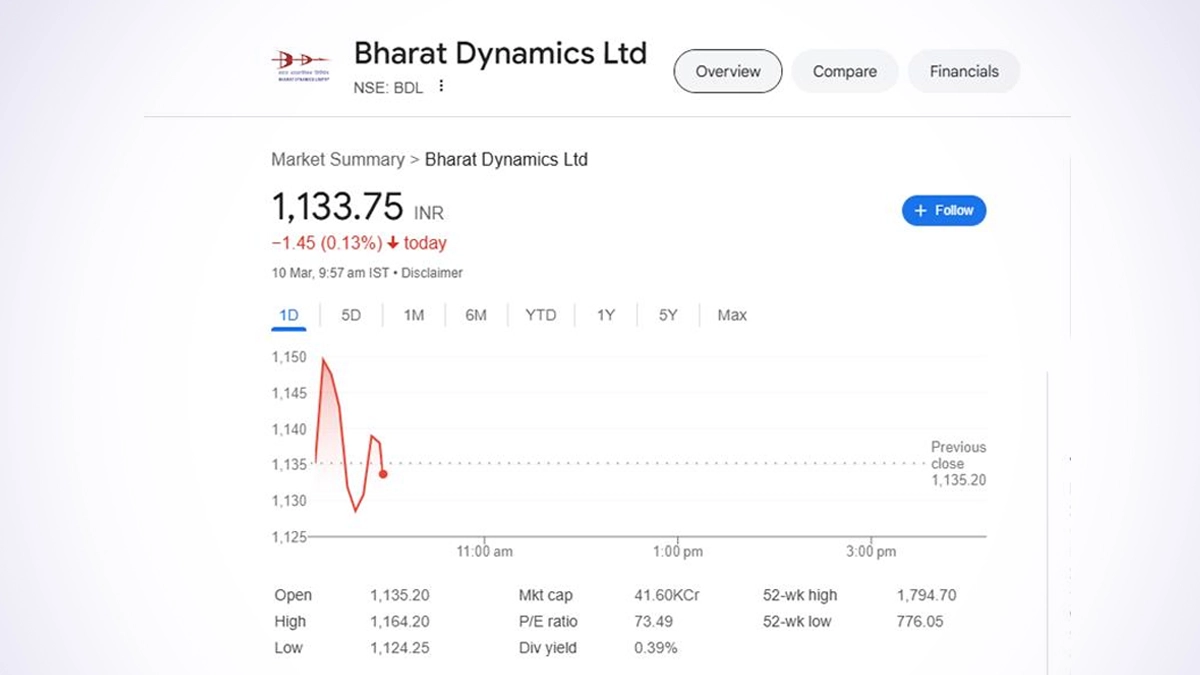Click the plus icon on Follow
Viewport: 1200px width, 675px height.
921,211
